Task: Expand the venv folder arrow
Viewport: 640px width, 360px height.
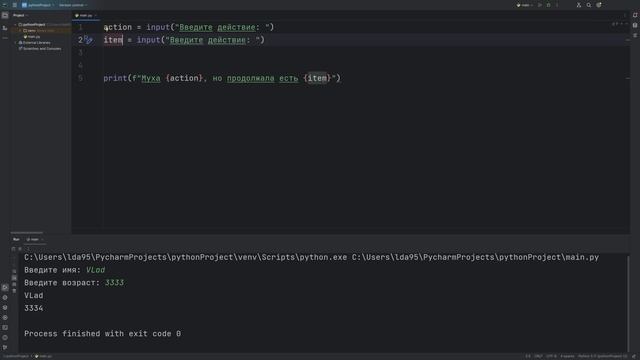Action: [20, 31]
